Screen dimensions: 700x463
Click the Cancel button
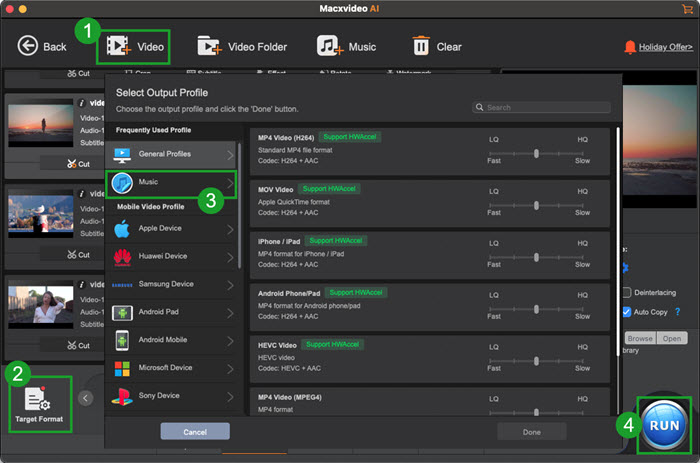coord(195,432)
